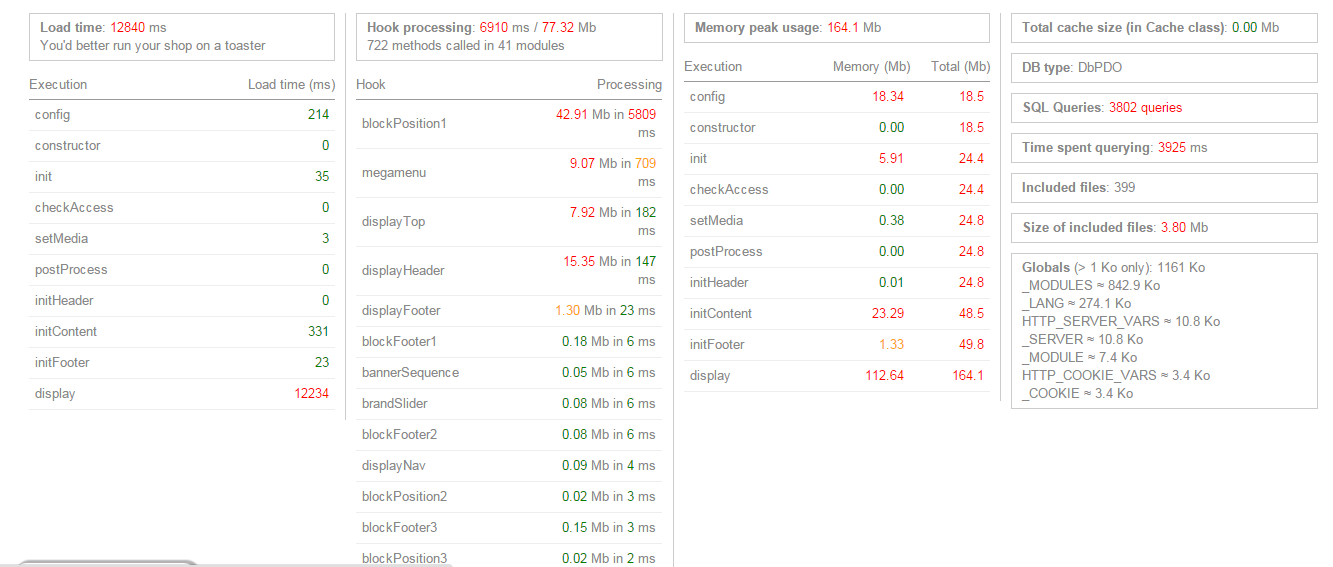Click the Included files 399 box
The height and width of the screenshot is (567, 1333).
click(x=1164, y=187)
